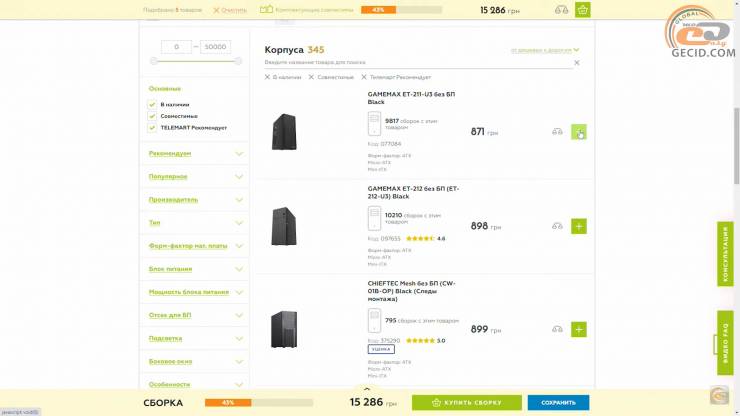Open CHIEFTEC Mesh product title link
Viewport: 740px width, 416px height.
[x=412, y=291]
